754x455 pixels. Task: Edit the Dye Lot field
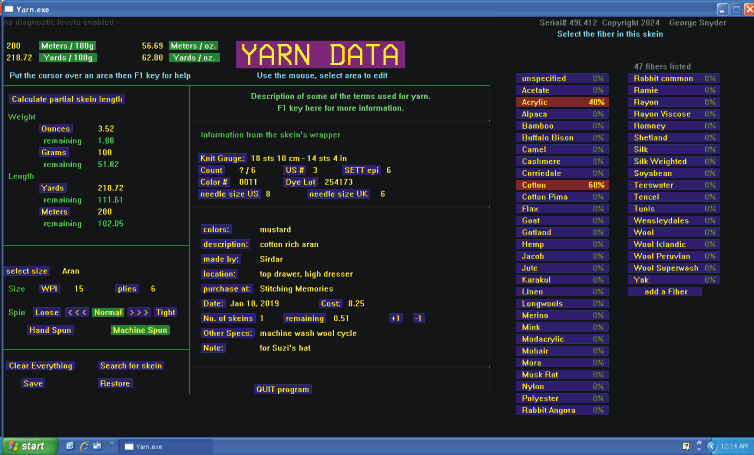tap(301, 182)
